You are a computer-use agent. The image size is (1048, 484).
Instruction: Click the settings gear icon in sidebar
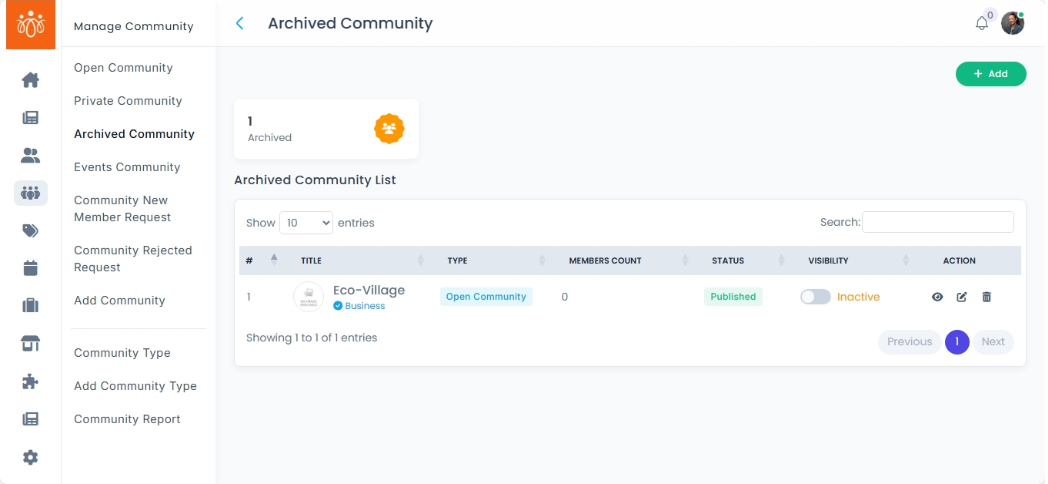click(30, 457)
